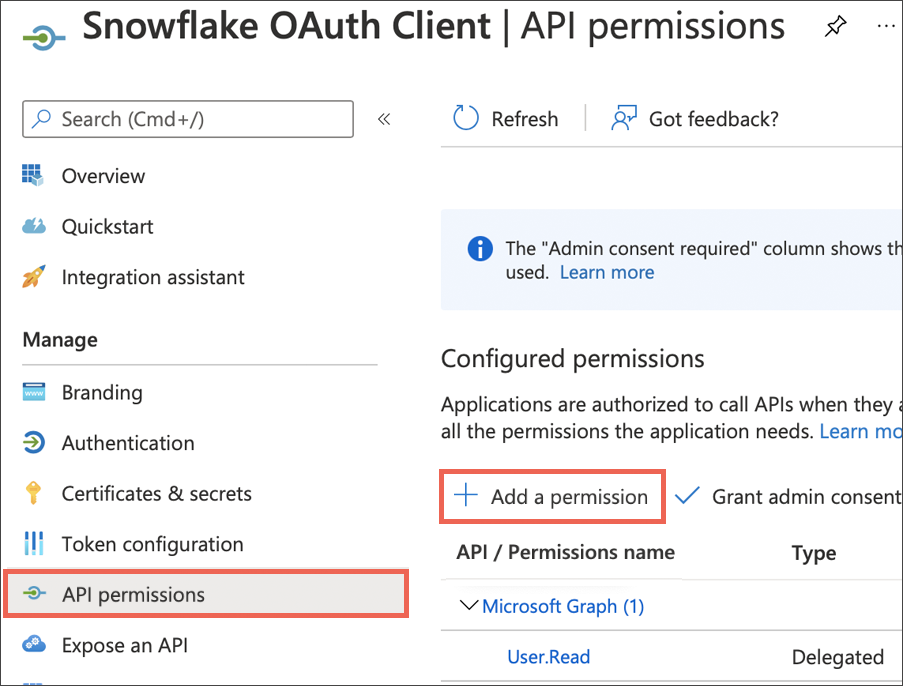
Task: Refresh the configured permissions list
Action: click(x=507, y=118)
